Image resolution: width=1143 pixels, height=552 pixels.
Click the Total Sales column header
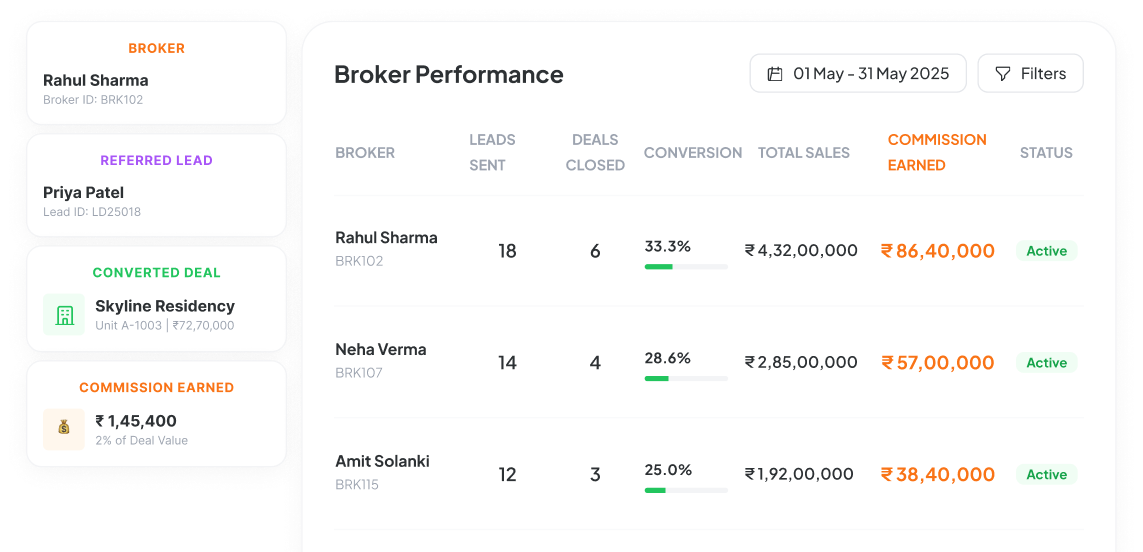803,152
